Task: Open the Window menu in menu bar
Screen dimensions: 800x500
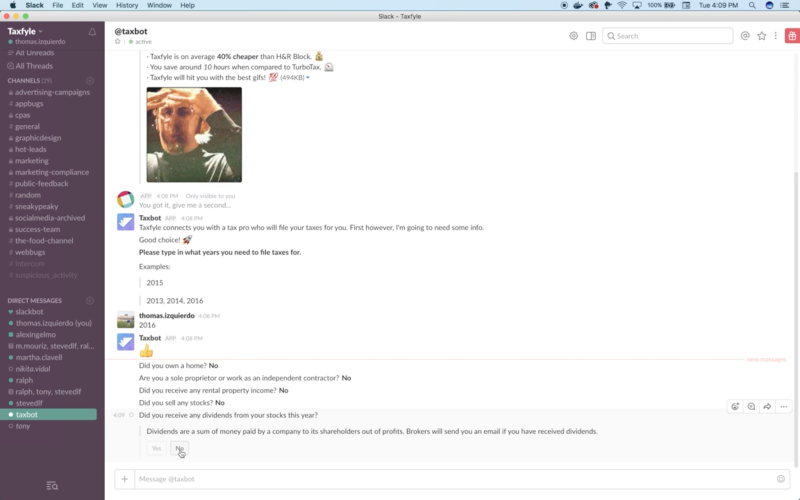Action: pyautogui.click(x=158, y=5)
